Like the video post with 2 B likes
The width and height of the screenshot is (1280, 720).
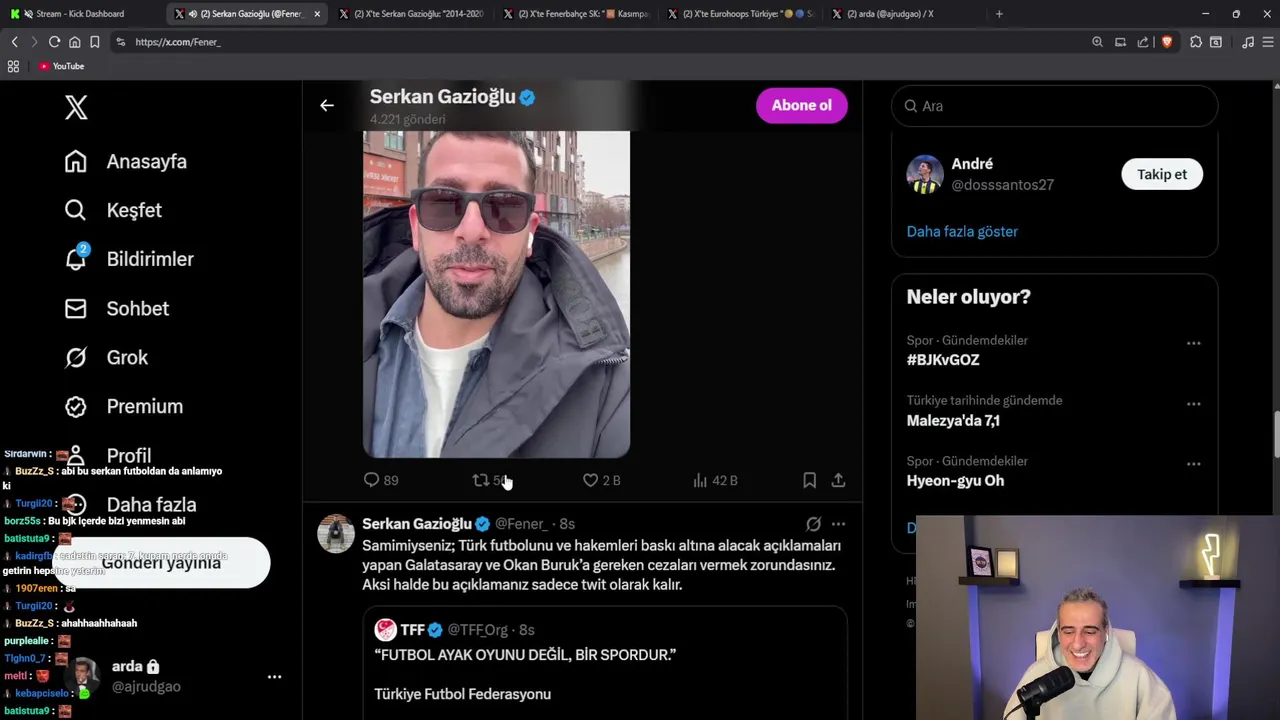point(601,480)
